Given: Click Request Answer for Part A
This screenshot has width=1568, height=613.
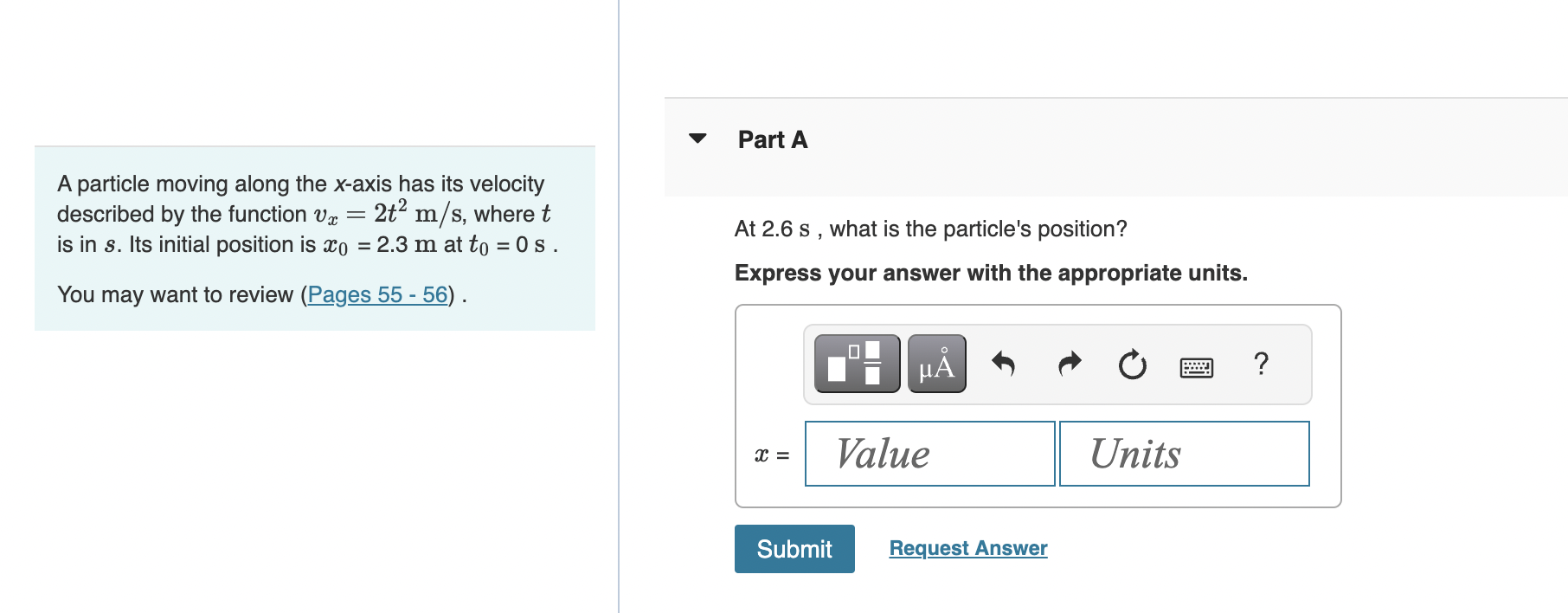Looking at the screenshot, I should tap(967, 547).
